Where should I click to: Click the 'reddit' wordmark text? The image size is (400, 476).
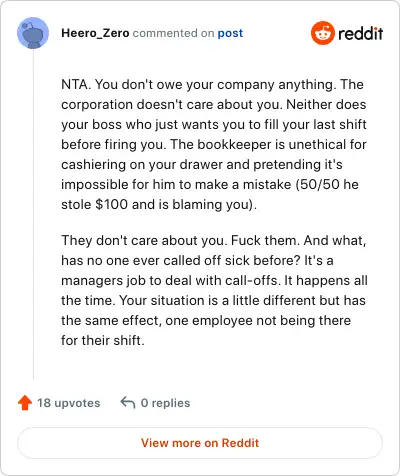[x=361, y=33]
